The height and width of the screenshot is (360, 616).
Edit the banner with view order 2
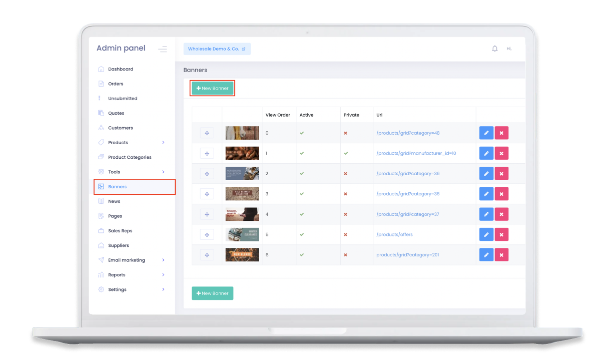click(486, 173)
